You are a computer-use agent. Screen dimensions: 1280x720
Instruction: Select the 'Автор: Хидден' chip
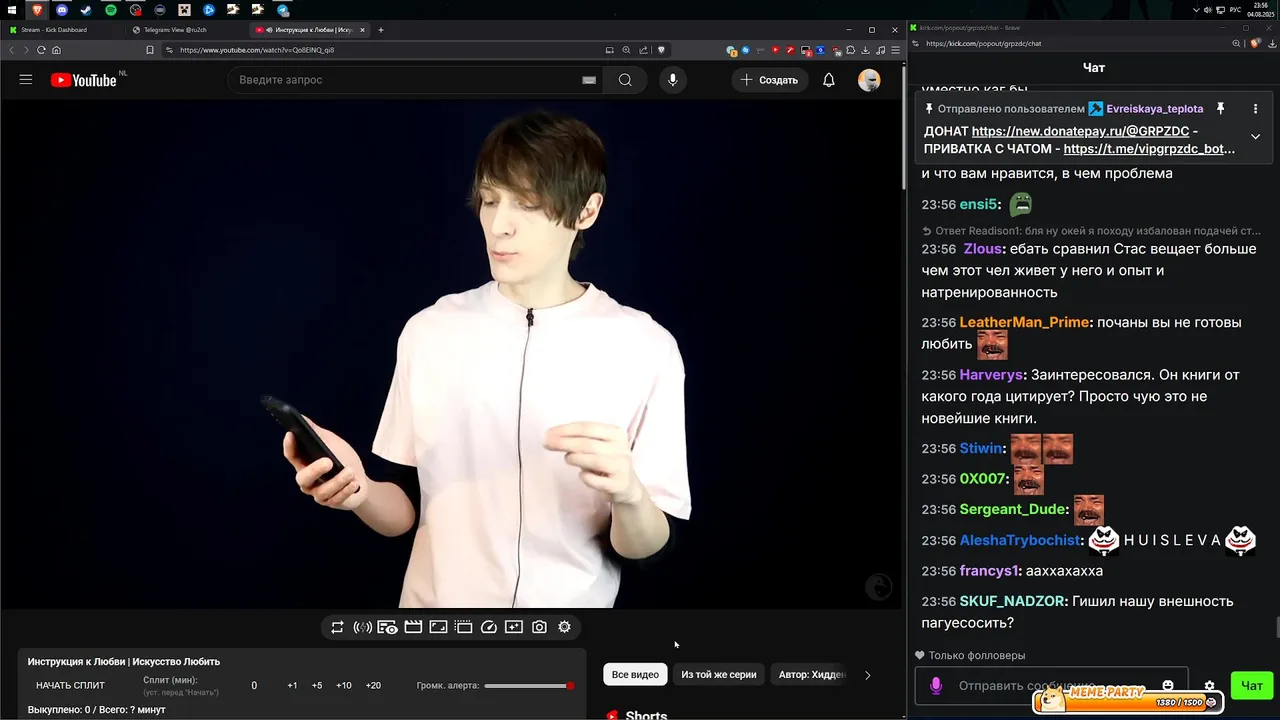pyautogui.click(x=812, y=675)
